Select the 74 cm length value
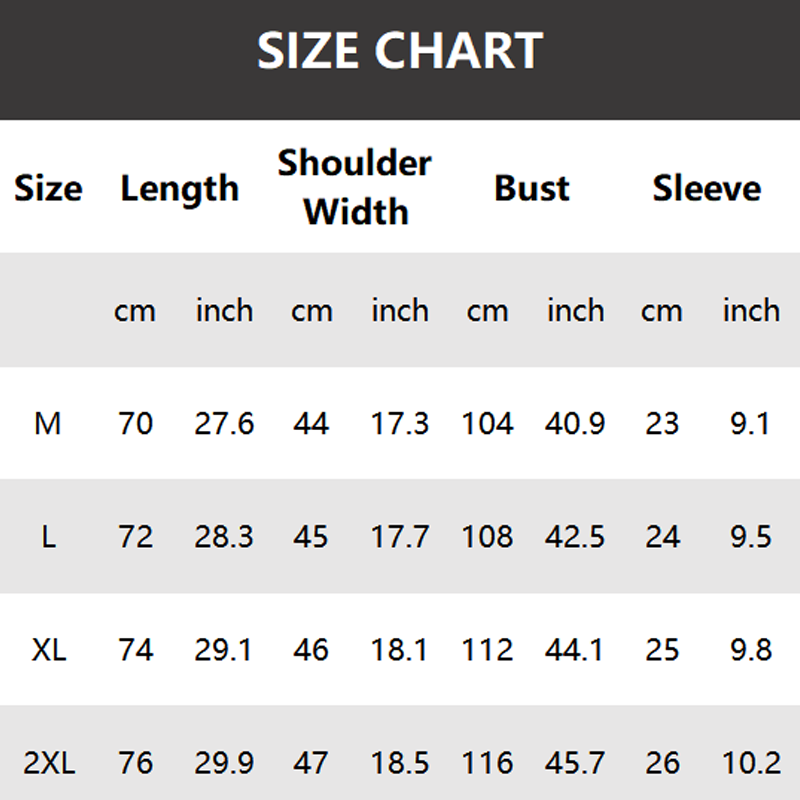The image size is (800, 800). click(x=135, y=650)
